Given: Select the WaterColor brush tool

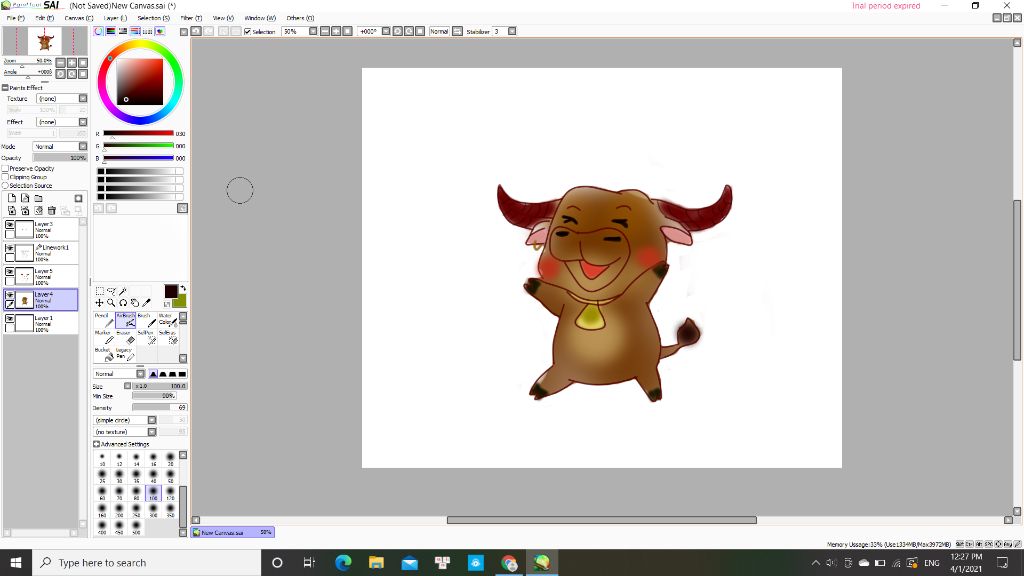Looking at the screenshot, I should 167,319.
